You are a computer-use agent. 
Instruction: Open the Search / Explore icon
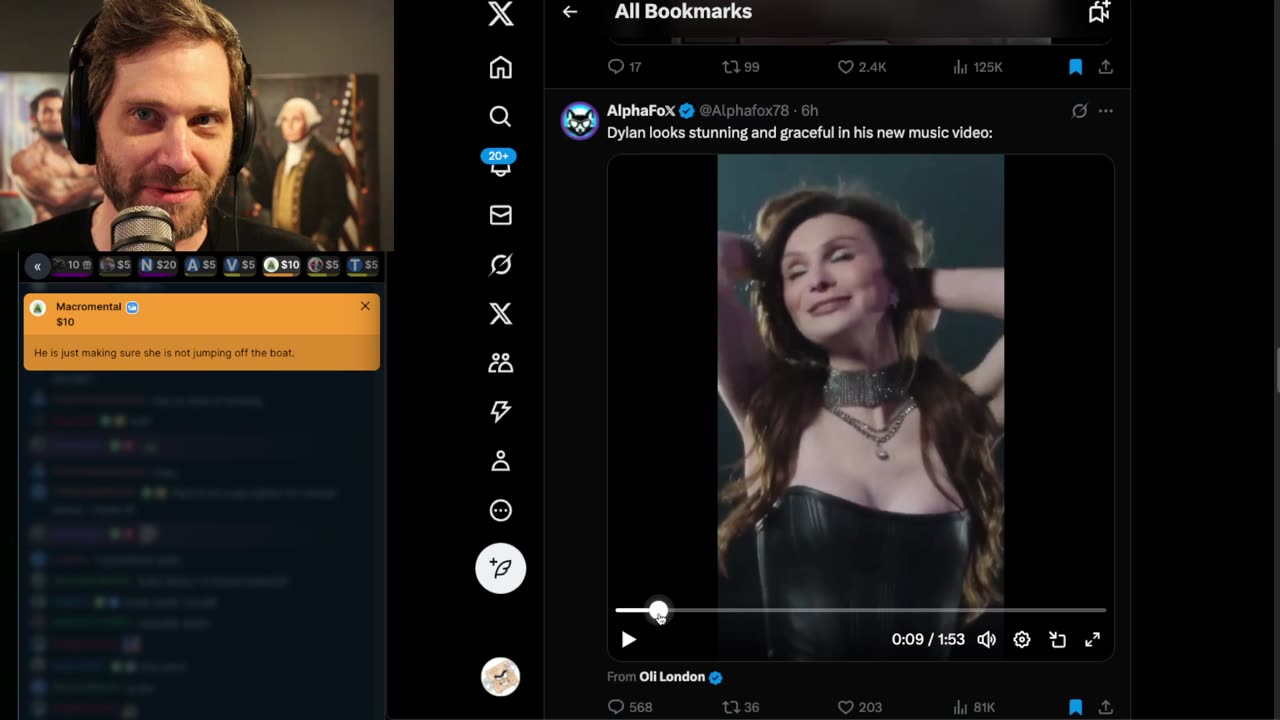(501, 116)
